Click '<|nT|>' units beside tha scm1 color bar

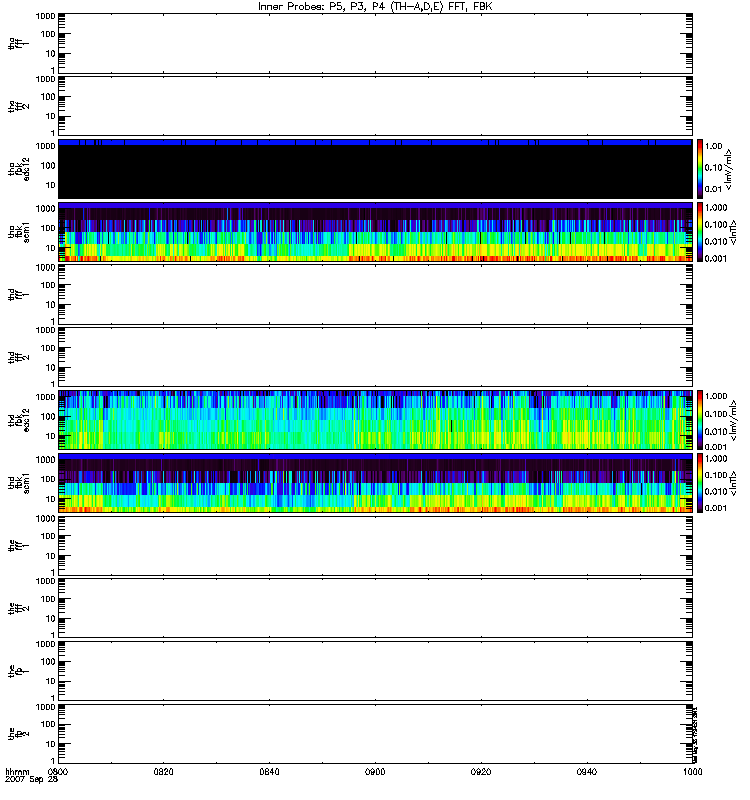[733, 233]
